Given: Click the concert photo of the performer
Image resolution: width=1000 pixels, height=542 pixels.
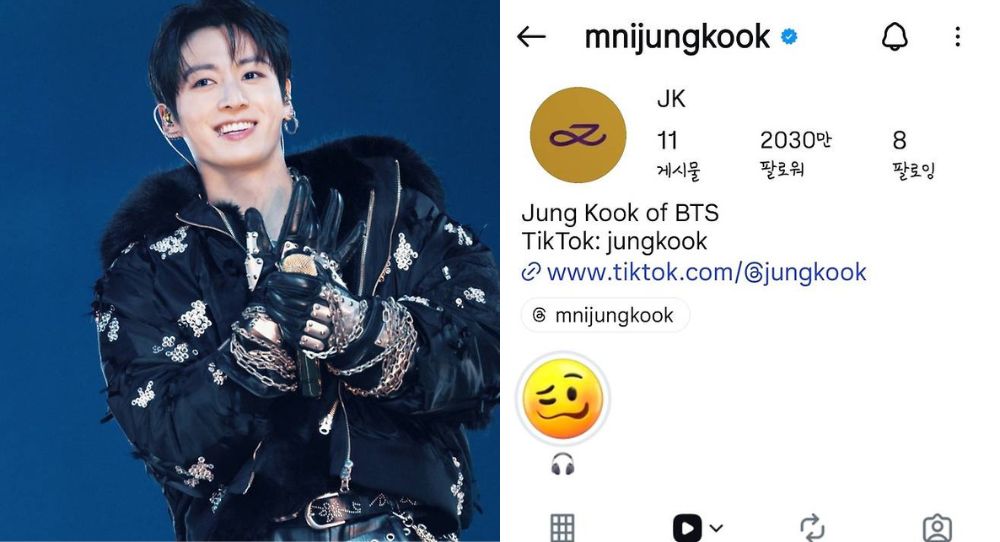Looking at the screenshot, I should (x=250, y=271).
